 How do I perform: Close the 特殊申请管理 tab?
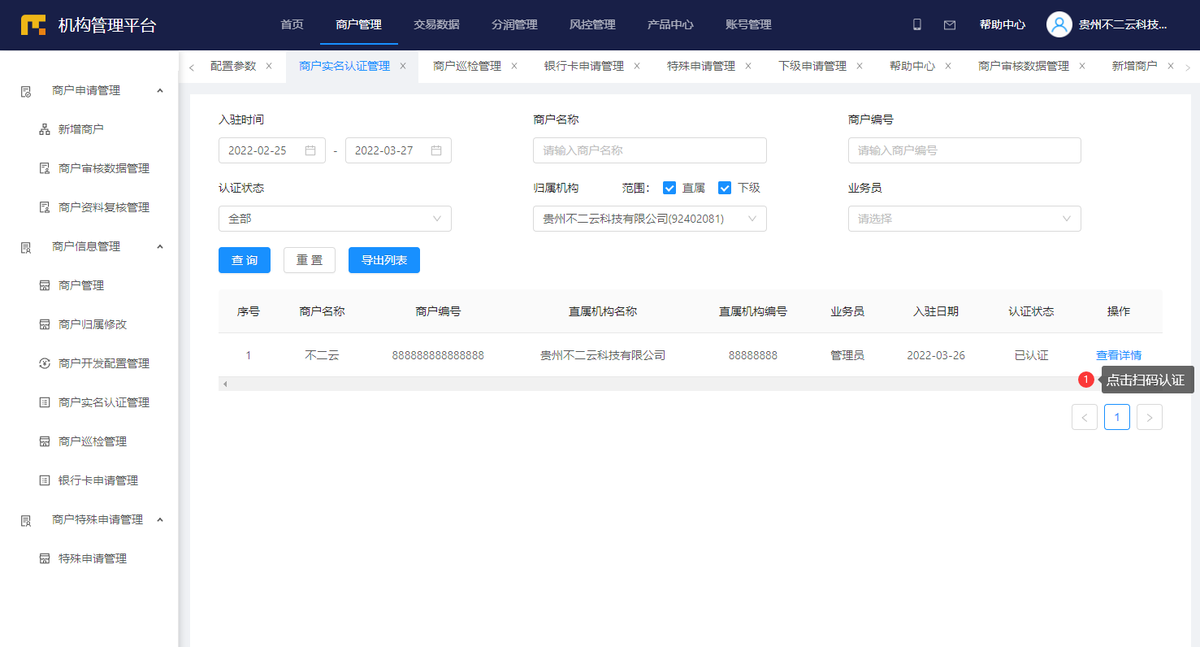point(748,66)
